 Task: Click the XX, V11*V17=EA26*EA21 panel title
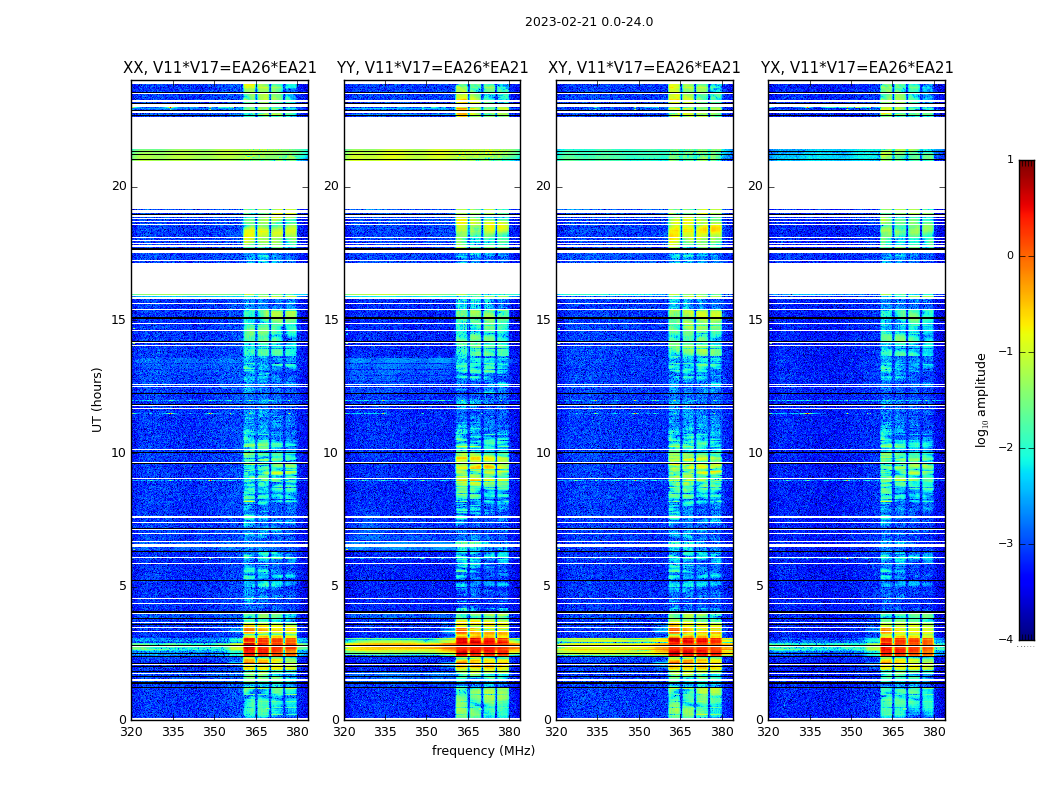pyautogui.click(x=220, y=68)
